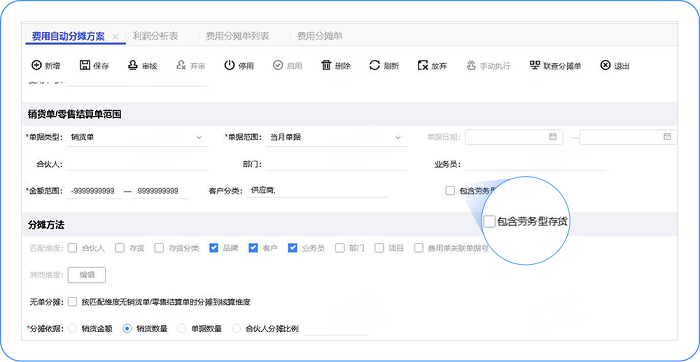Click the 新增 (add) toolbar icon
The height and width of the screenshot is (362, 700).
36,66
